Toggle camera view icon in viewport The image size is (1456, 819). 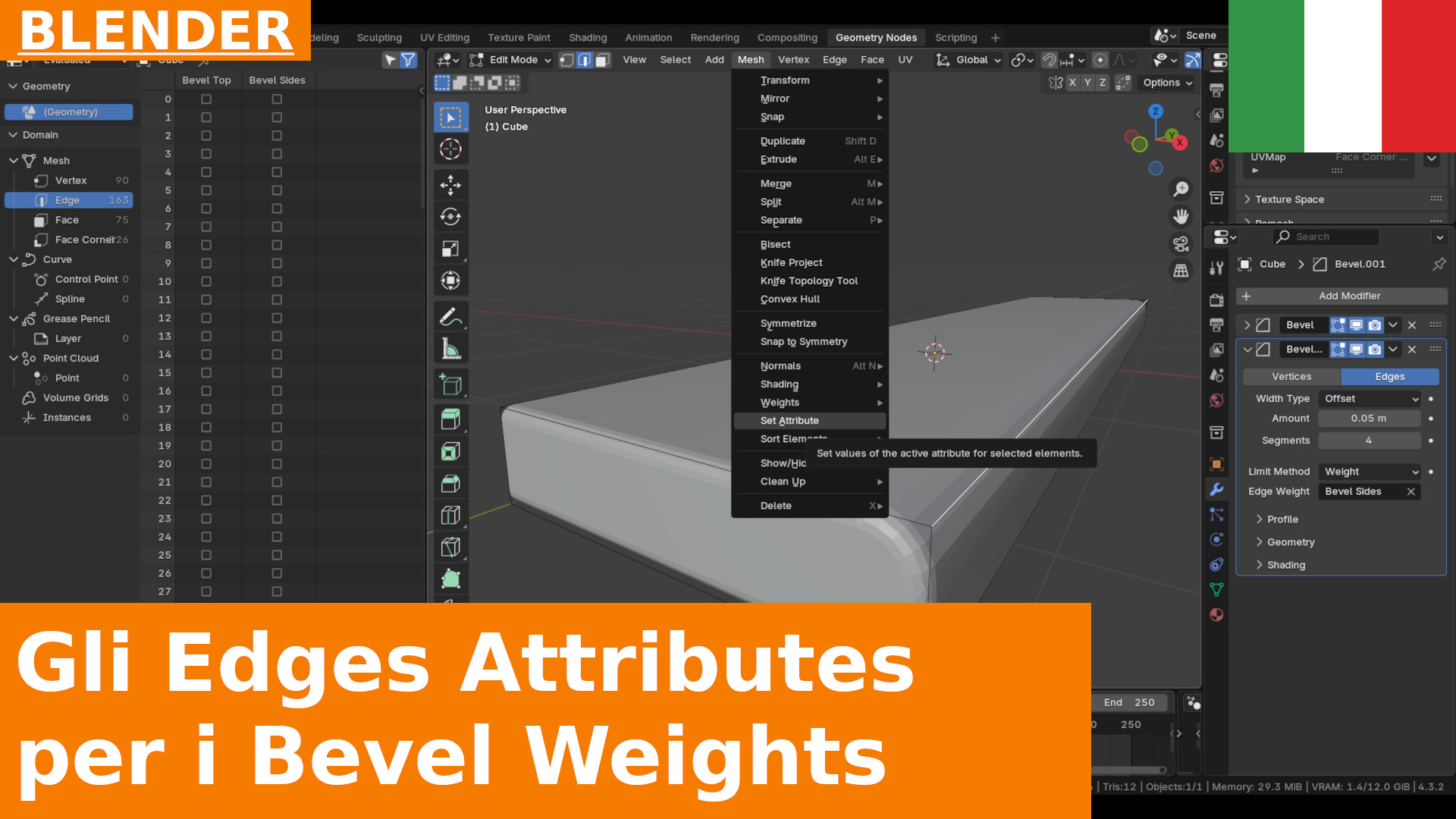click(1181, 243)
